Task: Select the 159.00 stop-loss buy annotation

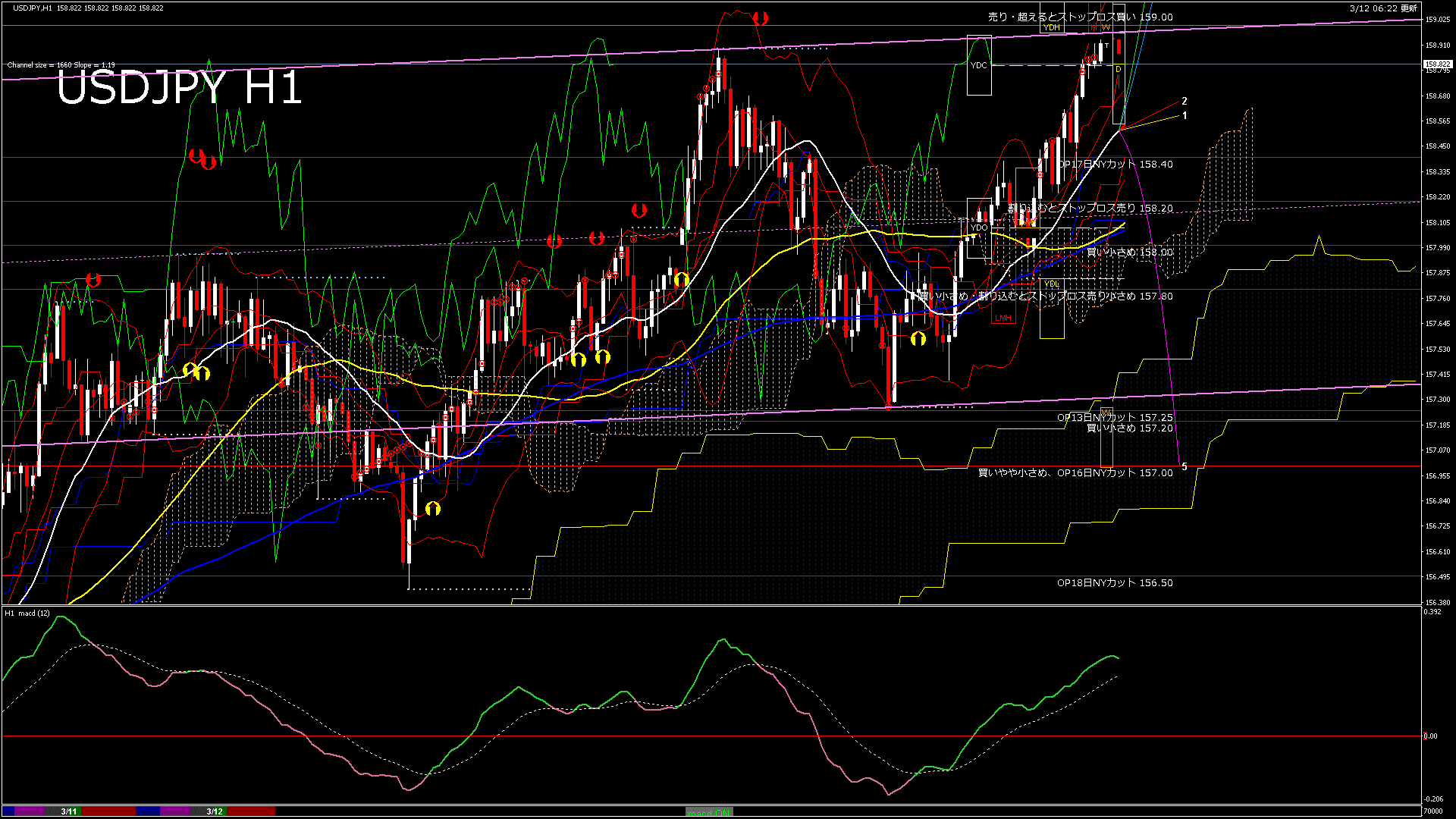Action: point(1080,17)
